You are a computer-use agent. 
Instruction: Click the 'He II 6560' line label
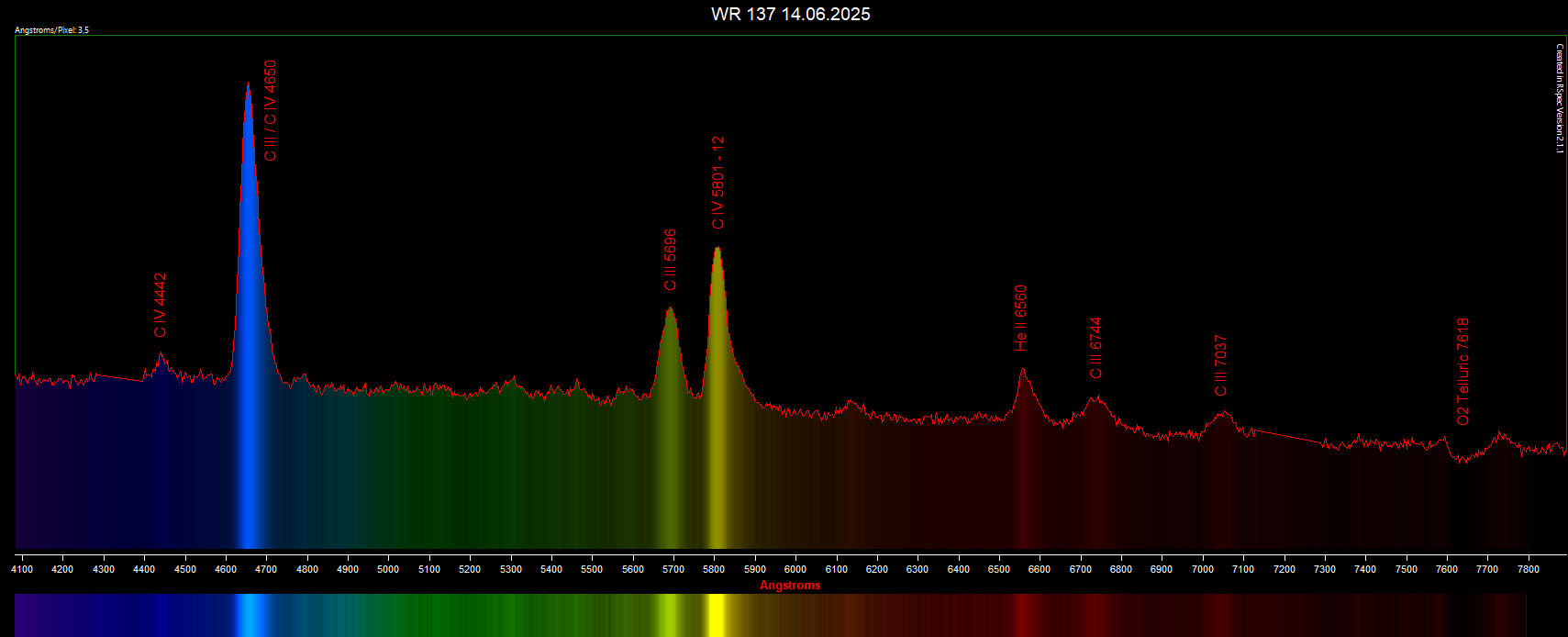1021,318
